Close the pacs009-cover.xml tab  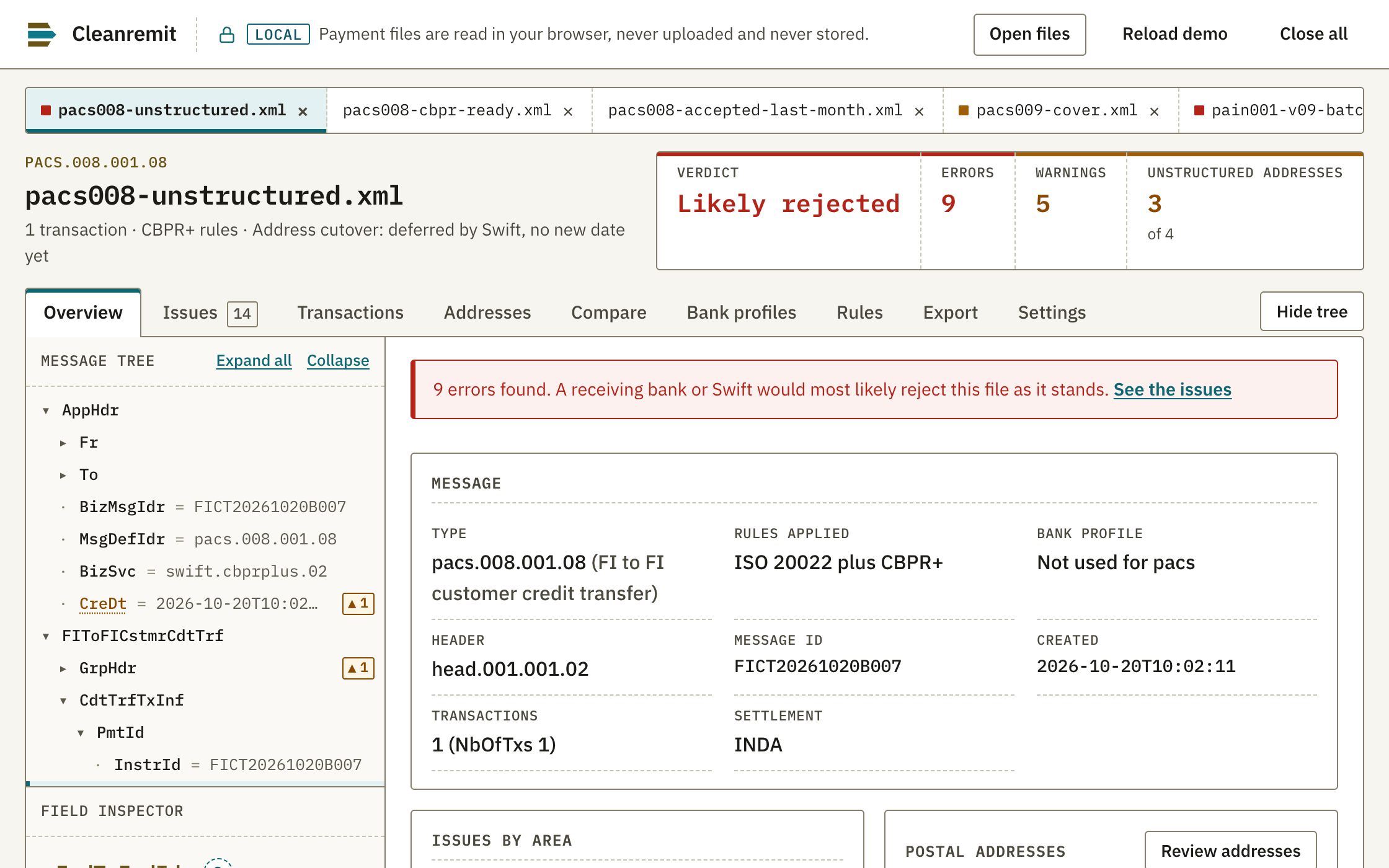click(x=1154, y=112)
